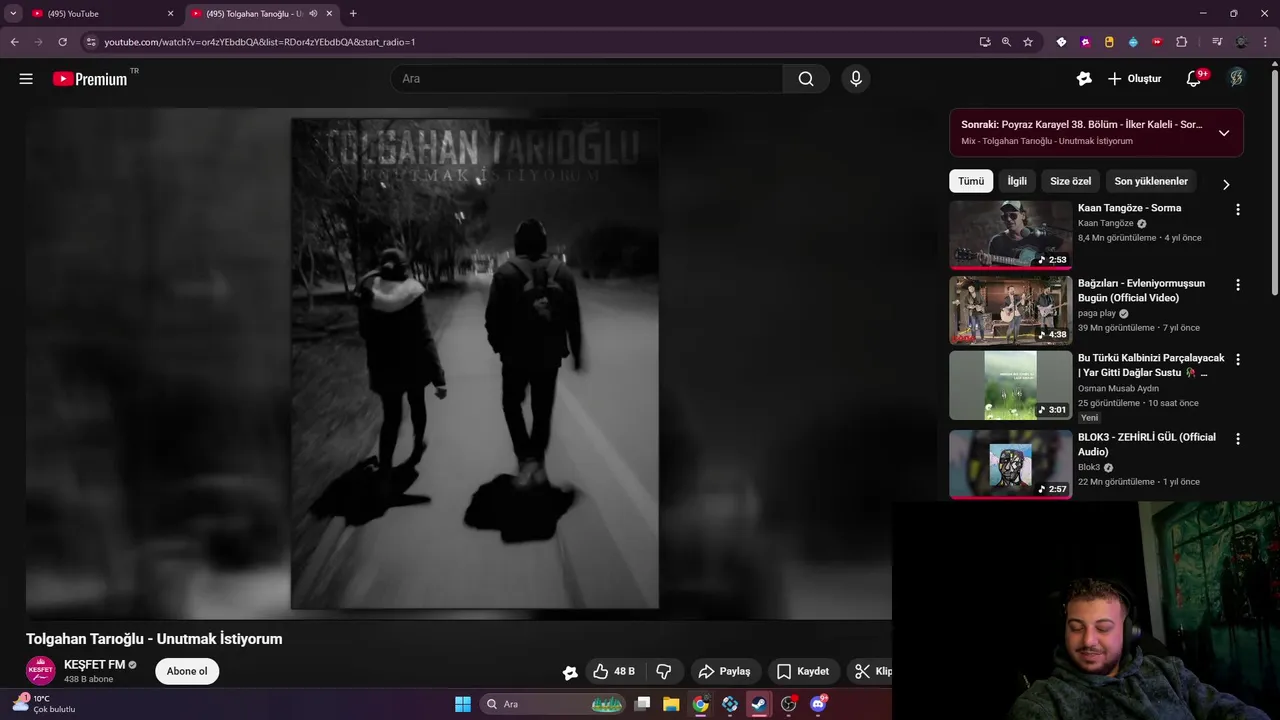
Task: Dislike the video with thumbs down
Action: pos(663,671)
